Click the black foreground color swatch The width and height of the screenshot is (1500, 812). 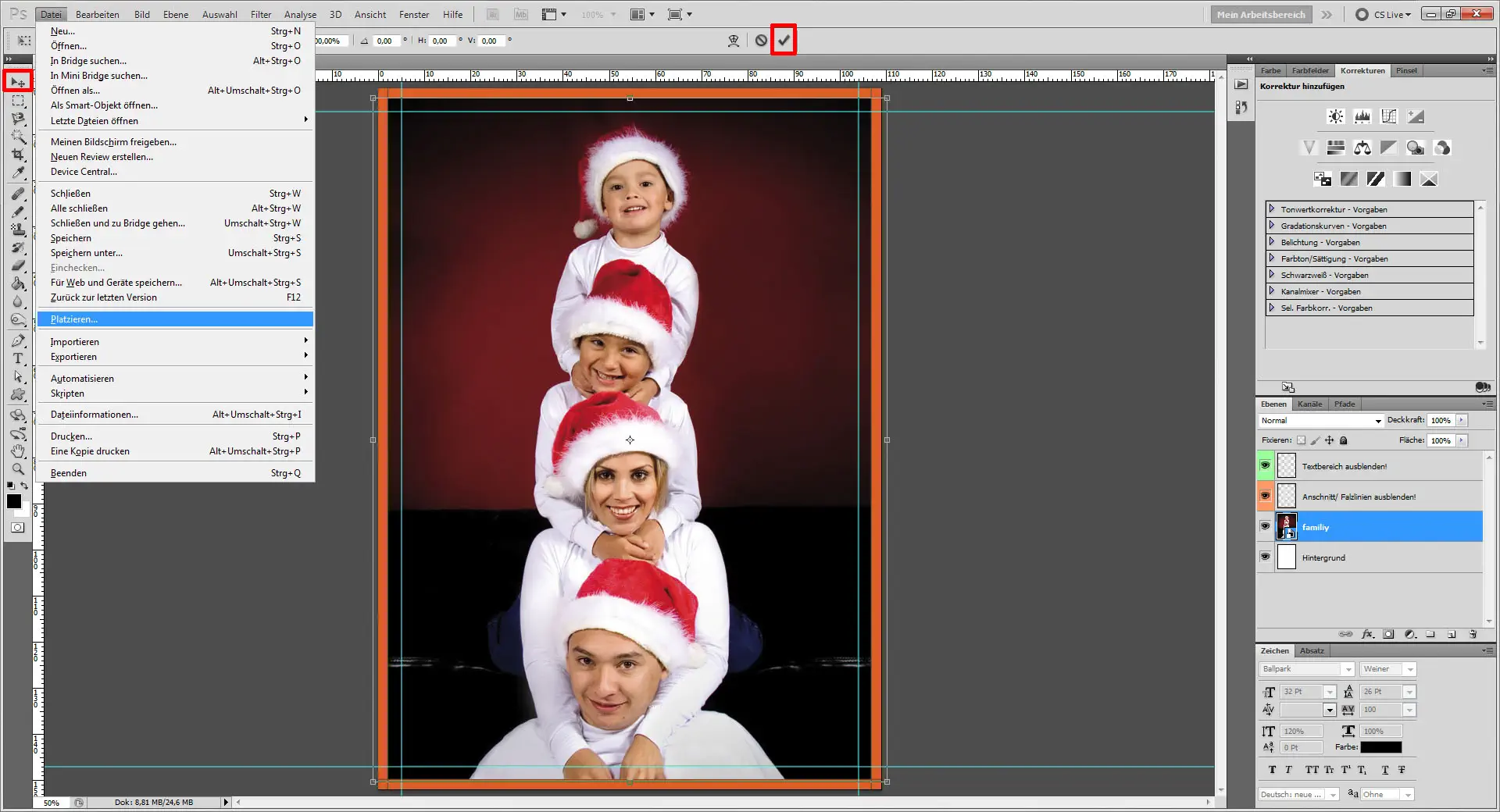tap(13, 502)
